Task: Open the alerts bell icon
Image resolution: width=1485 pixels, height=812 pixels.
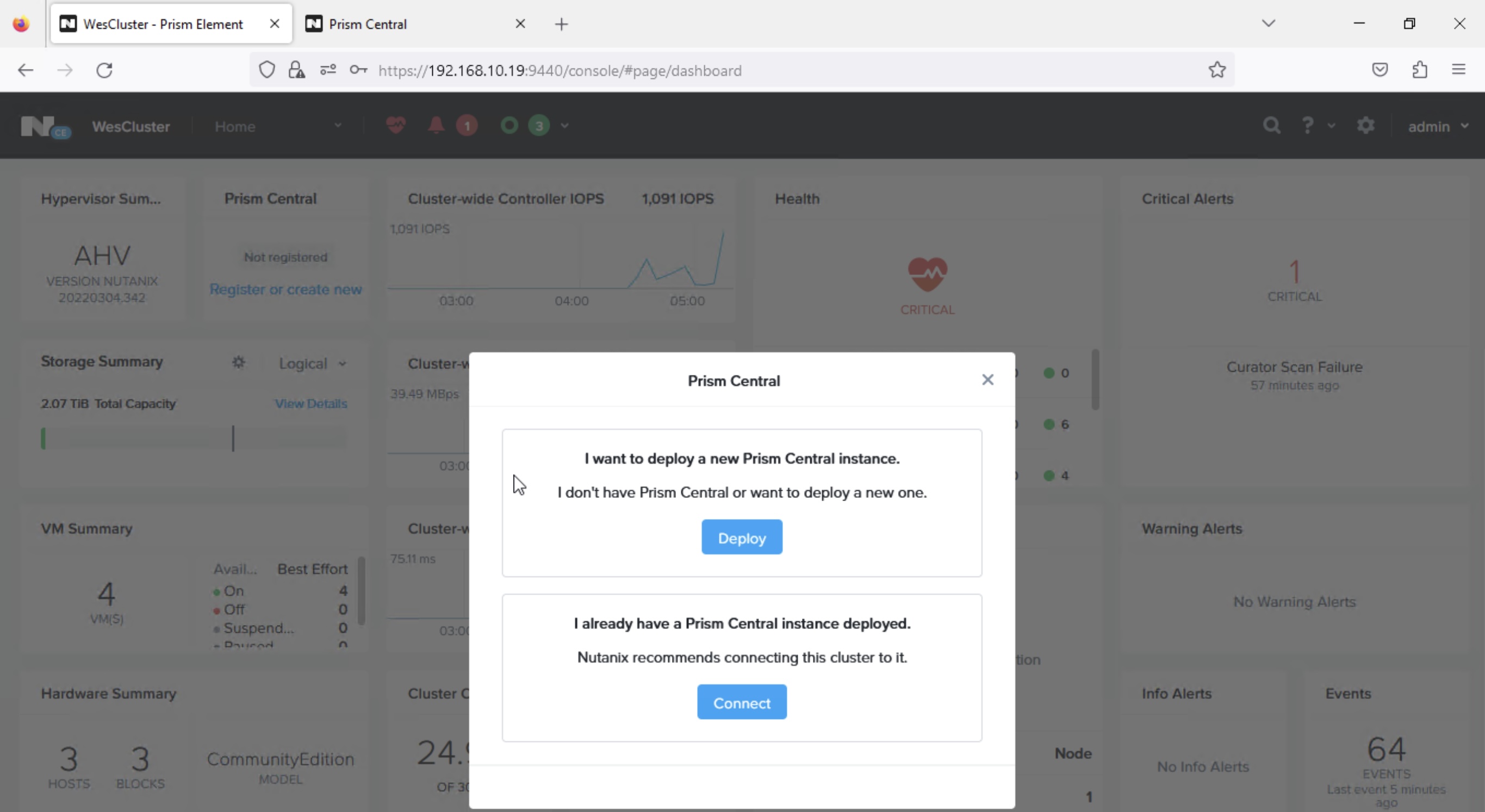Action: coord(436,125)
